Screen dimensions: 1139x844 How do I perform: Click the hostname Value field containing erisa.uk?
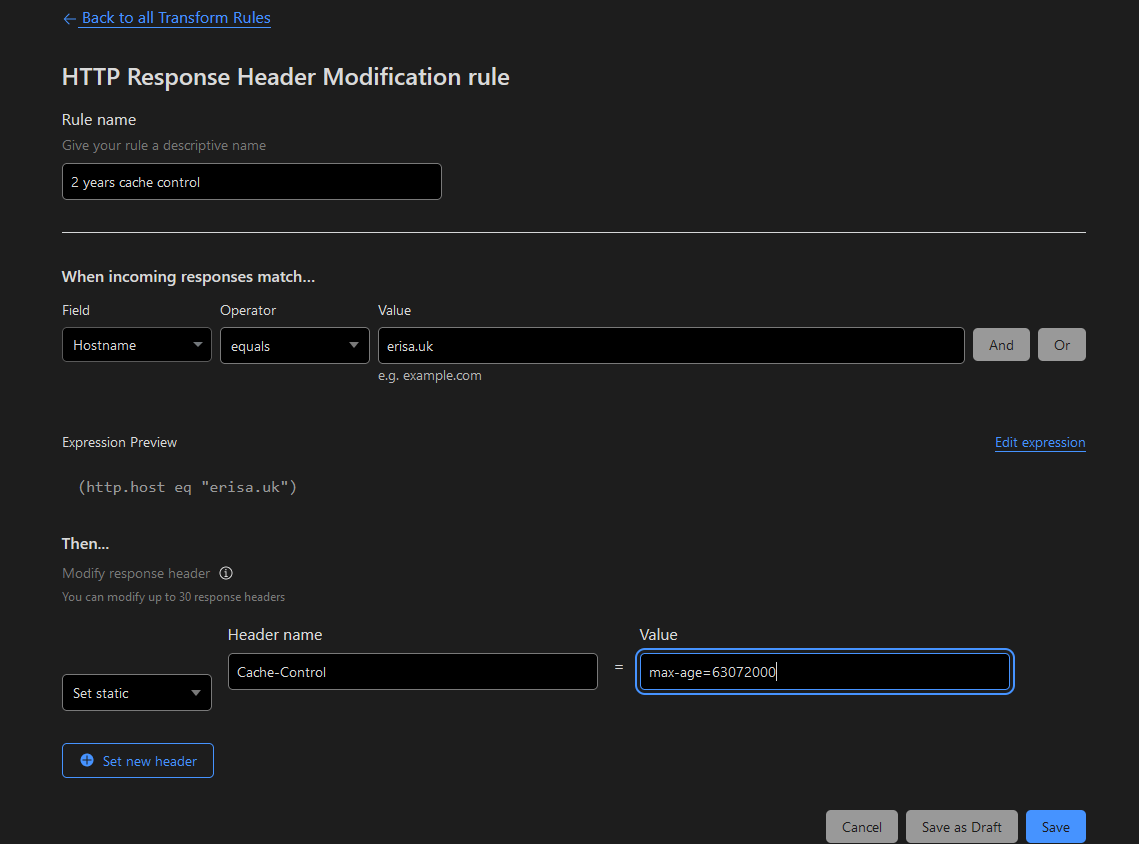click(670, 345)
